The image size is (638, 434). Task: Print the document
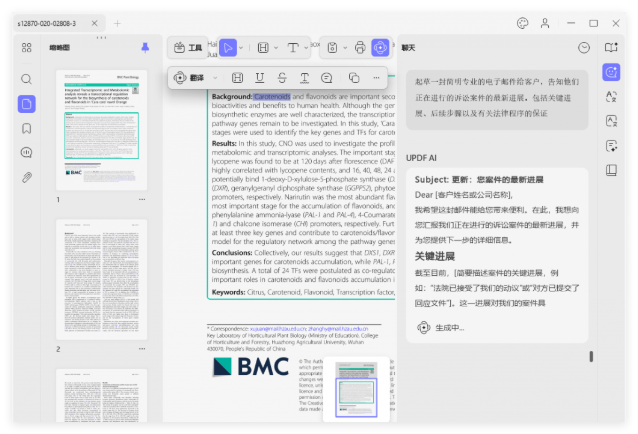tap(360, 48)
